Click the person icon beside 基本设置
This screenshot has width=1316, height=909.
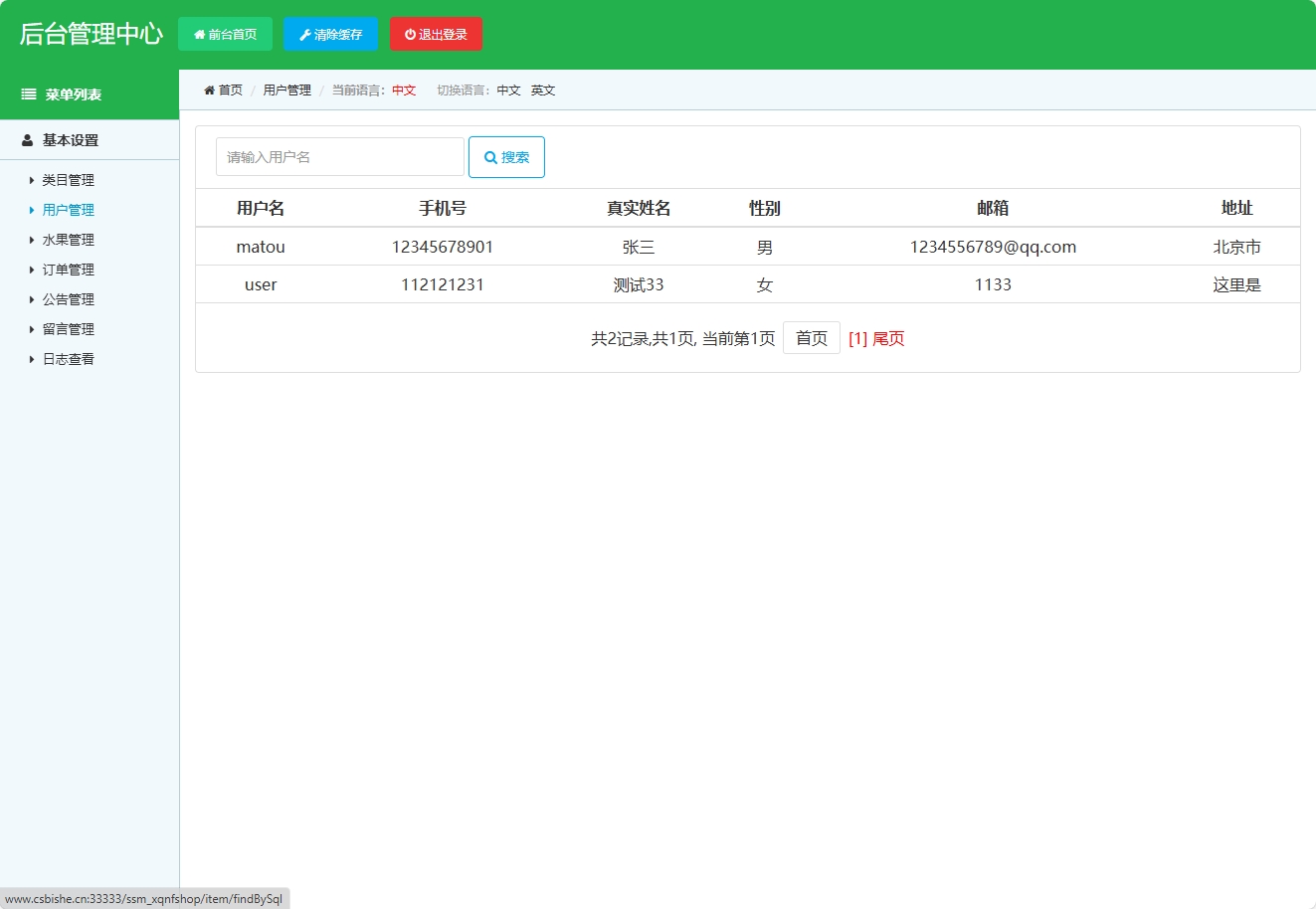[27, 139]
